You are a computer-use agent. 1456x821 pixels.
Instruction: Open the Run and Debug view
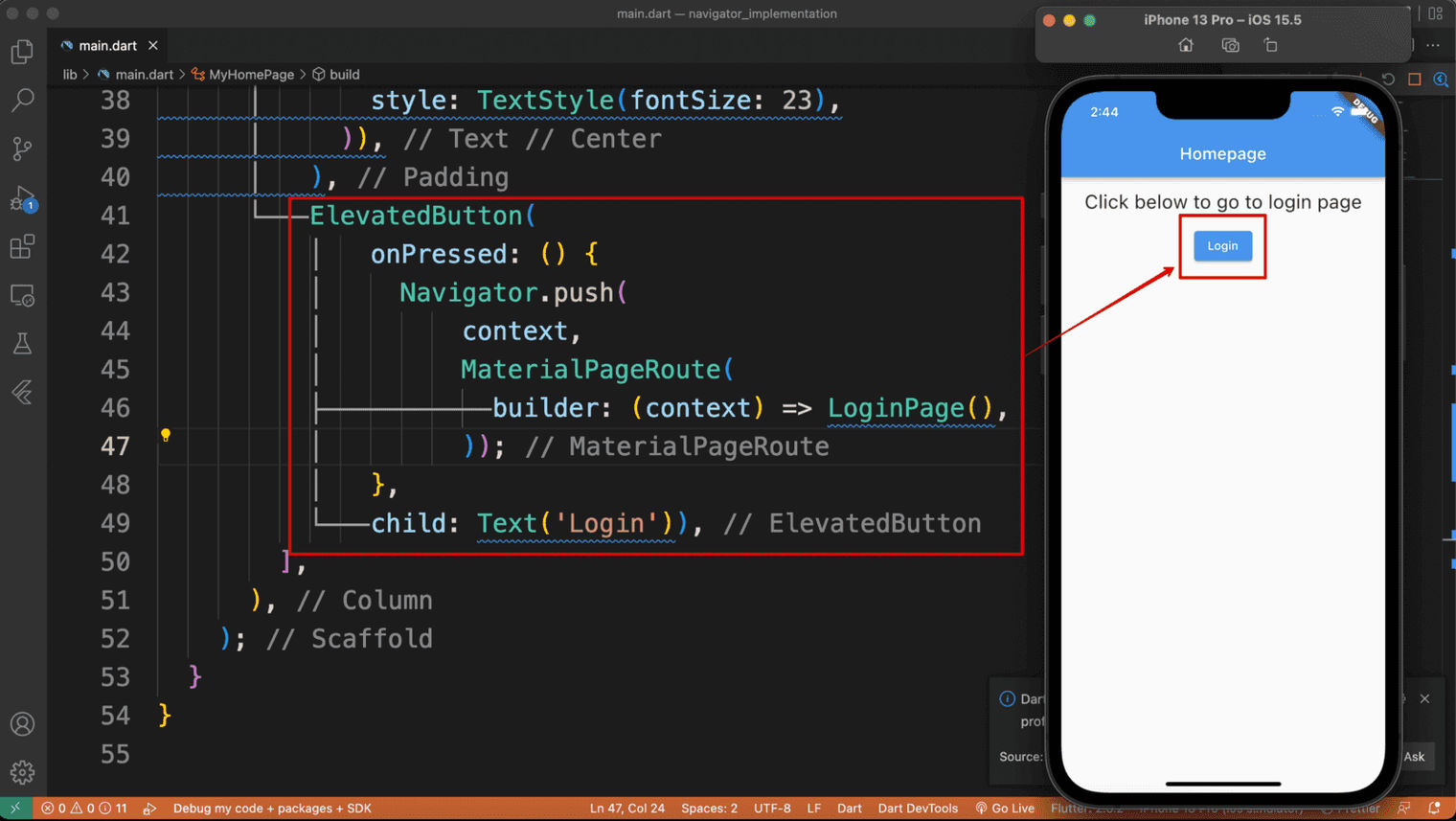click(22, 198)
